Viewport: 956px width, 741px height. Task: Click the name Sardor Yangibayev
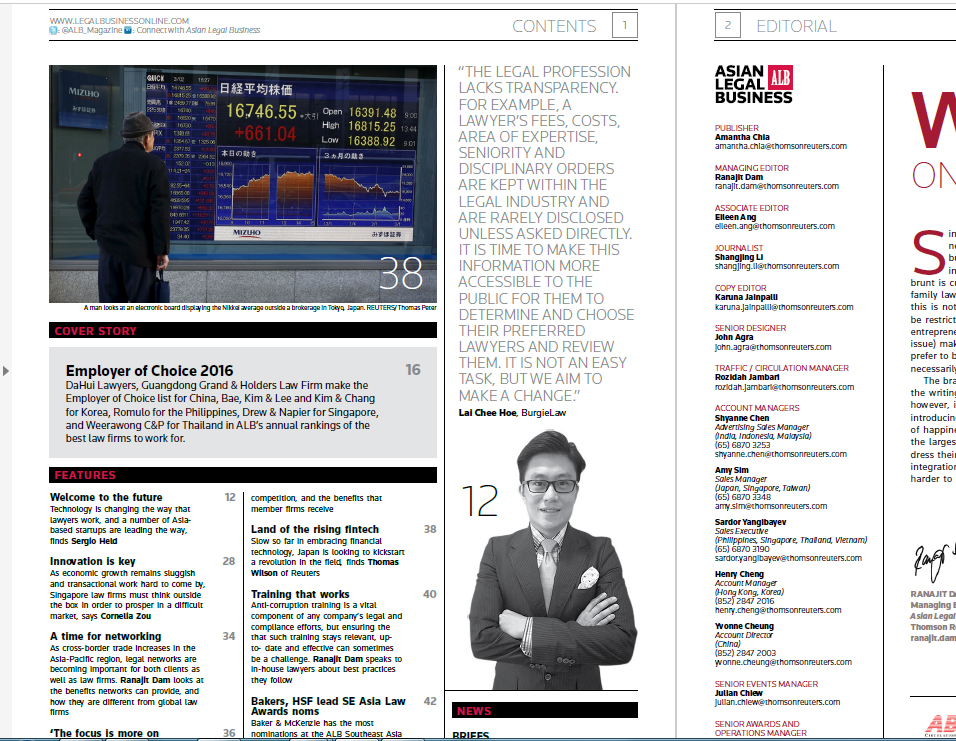click(751, 522)
